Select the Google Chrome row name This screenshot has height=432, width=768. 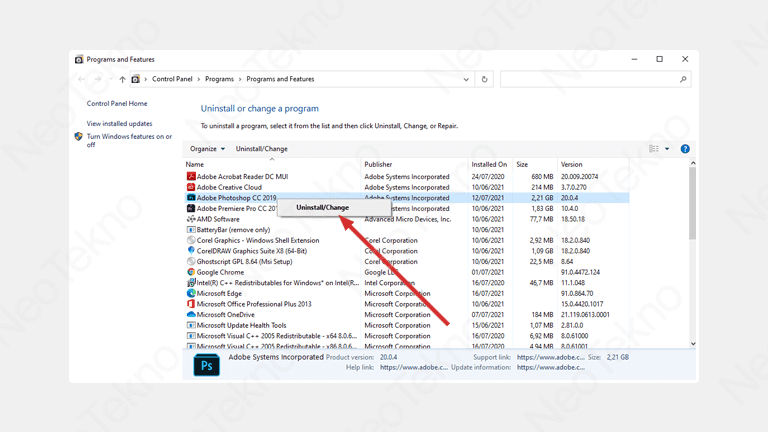[220, 272]
